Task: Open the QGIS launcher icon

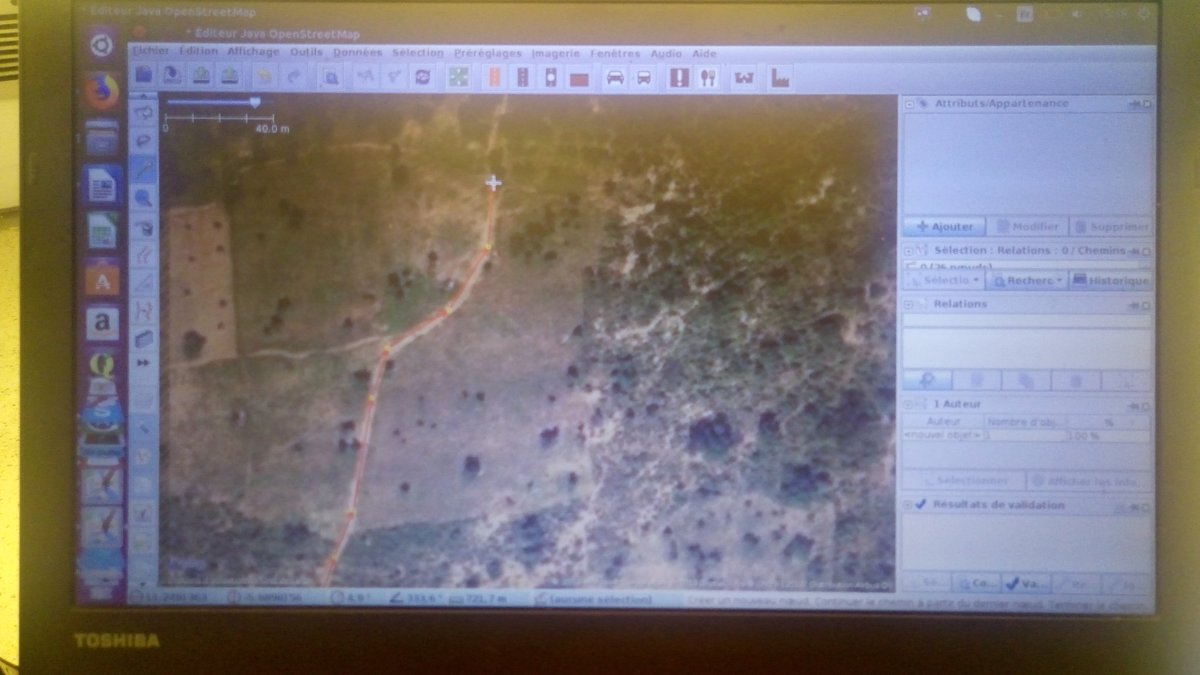Action: coord(102,368)
